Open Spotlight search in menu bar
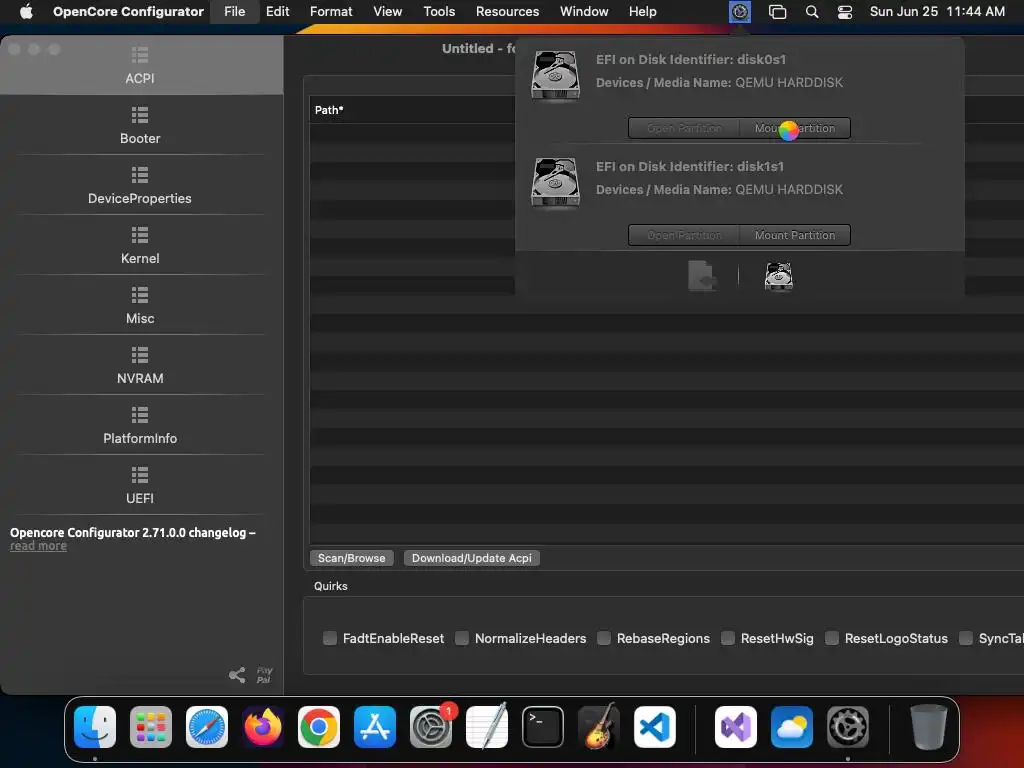This screenshot has height=768, width=1024. 812,12
